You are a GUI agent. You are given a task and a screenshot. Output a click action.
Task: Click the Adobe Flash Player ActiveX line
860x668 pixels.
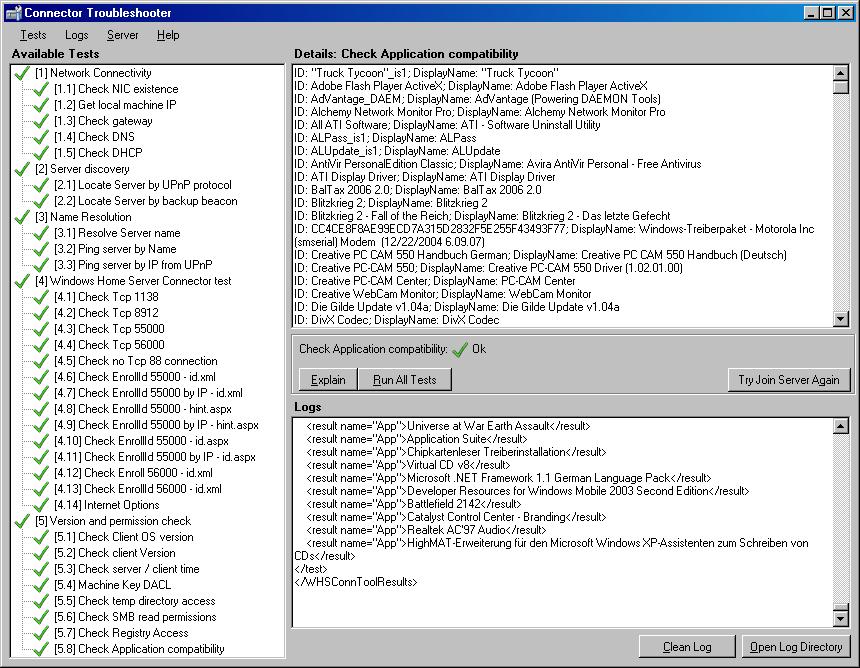point(471,86)
